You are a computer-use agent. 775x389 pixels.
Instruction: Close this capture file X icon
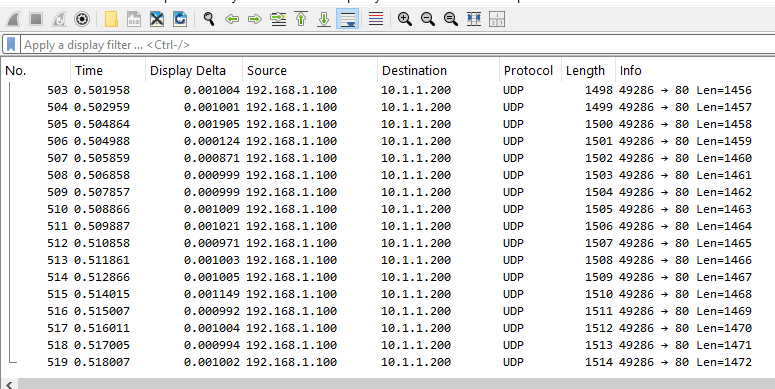pos(157,19)
